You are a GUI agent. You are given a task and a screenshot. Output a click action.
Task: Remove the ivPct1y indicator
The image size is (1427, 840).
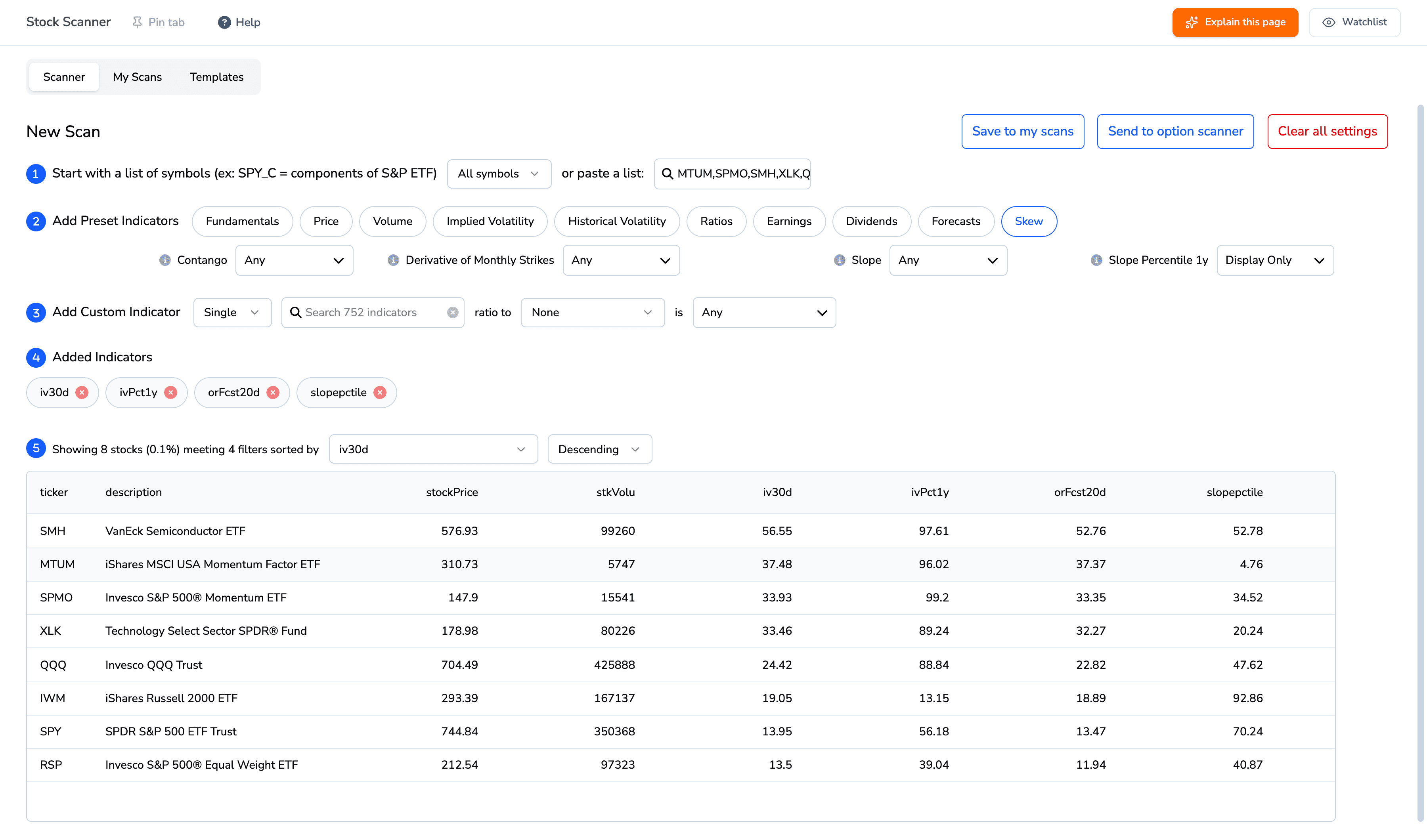170,392
